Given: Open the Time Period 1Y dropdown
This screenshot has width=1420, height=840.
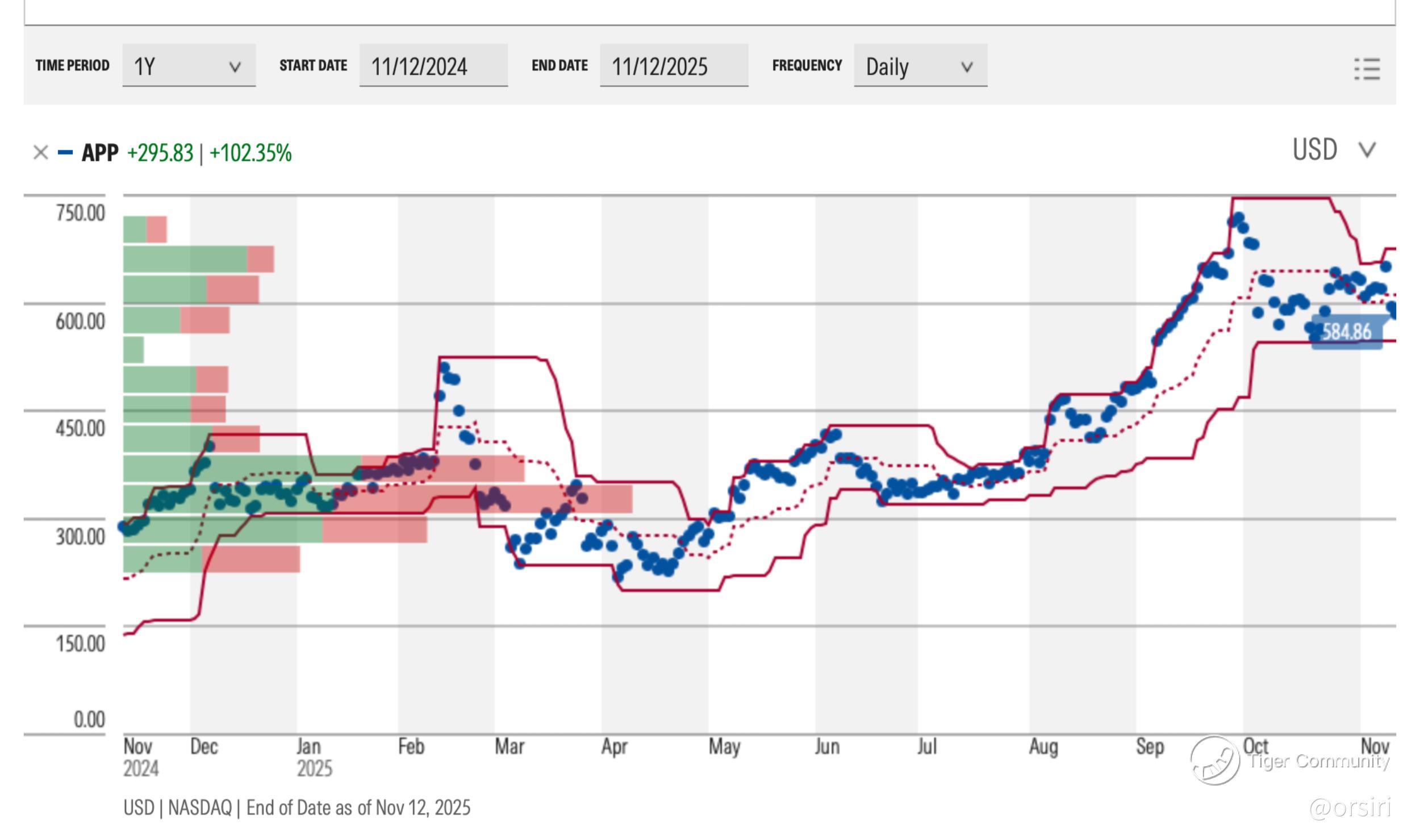Looking at the screenshot, I should coord(189,66).
